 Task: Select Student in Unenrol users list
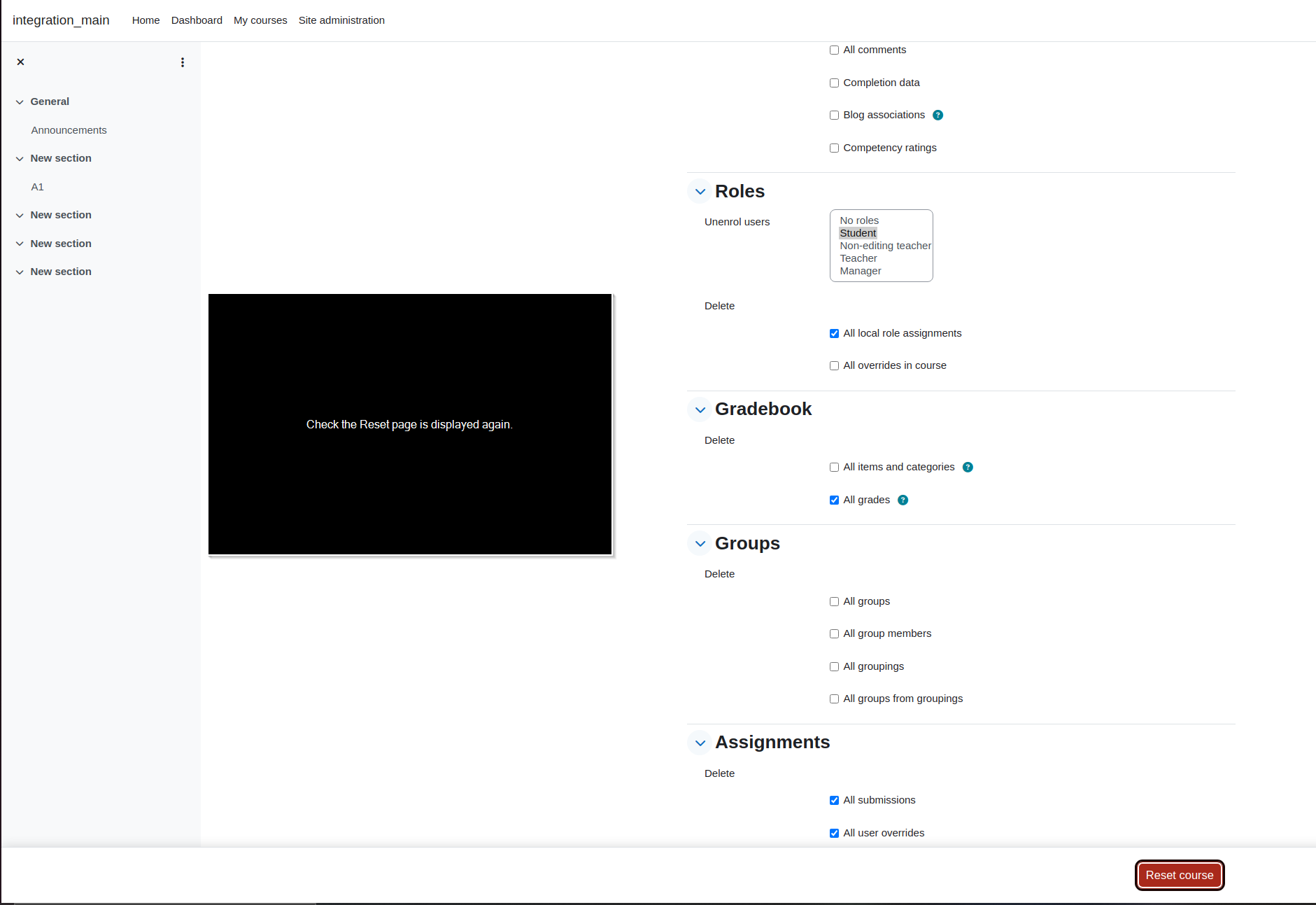click(858, 233)
